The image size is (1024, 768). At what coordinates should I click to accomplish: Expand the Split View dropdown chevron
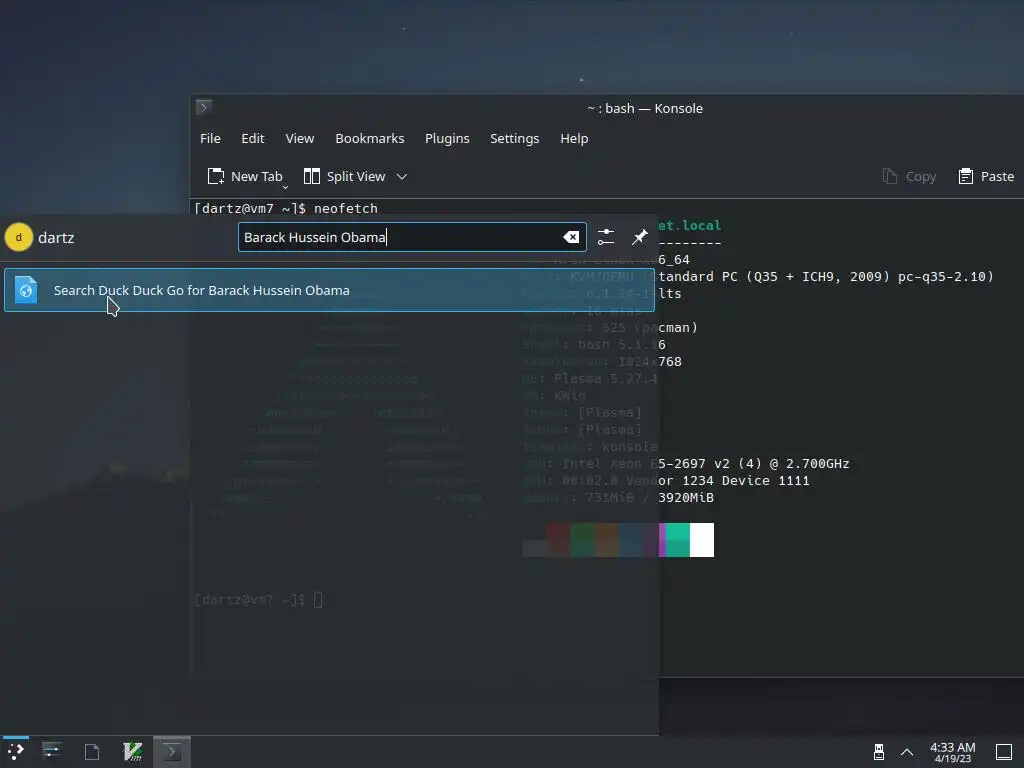coord(402,176)
